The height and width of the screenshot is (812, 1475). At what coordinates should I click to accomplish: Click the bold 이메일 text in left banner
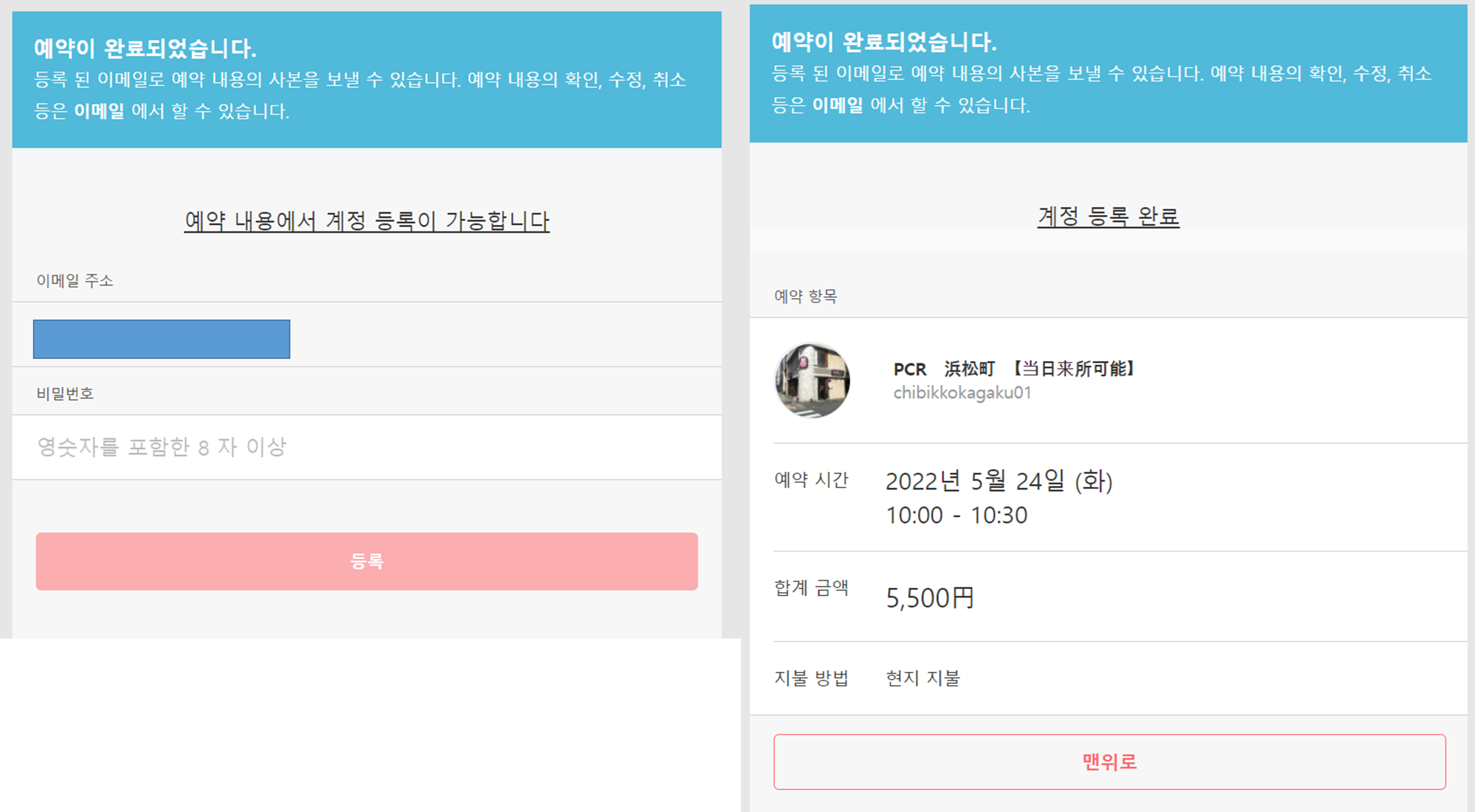pos(99,110)
